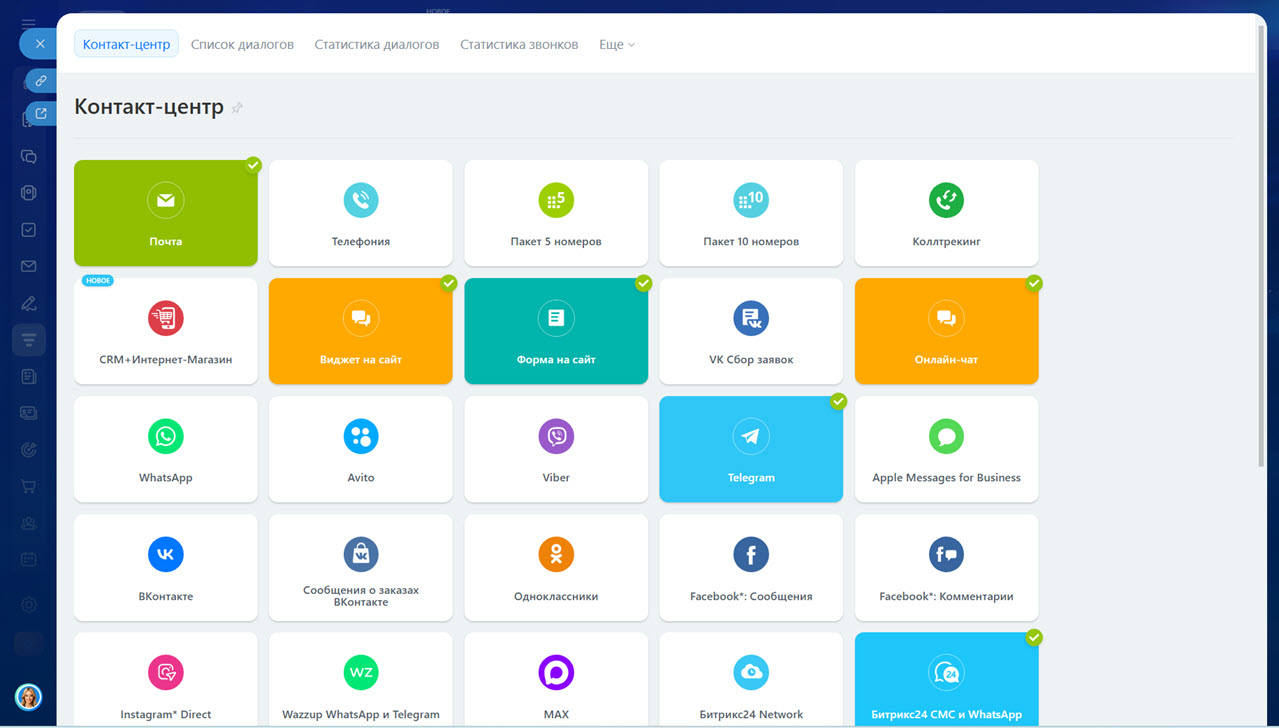Open the WhatsApp channel icon
Screen dimensions: 1279x728
(x=165, y=437)
